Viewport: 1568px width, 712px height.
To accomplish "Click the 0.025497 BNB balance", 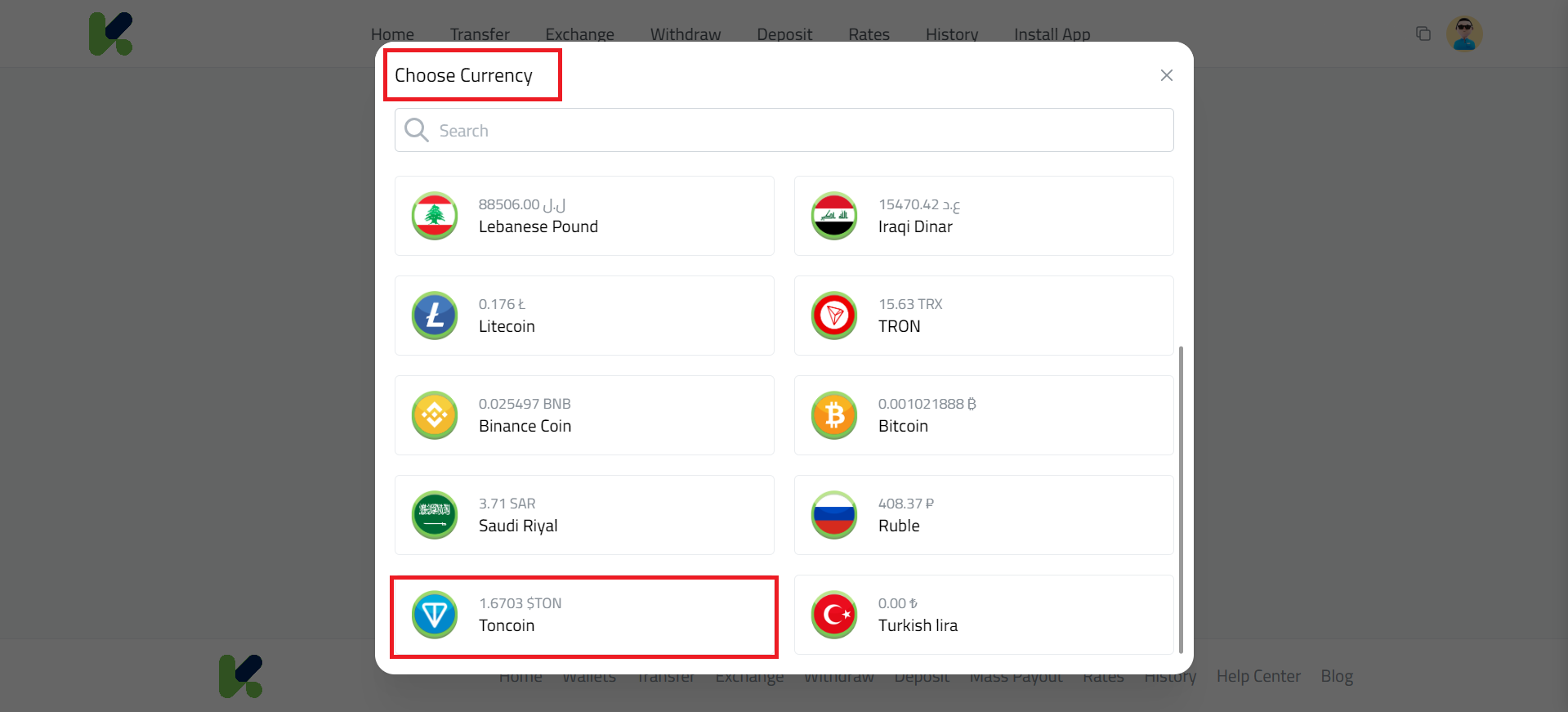I will pos(525,404).
